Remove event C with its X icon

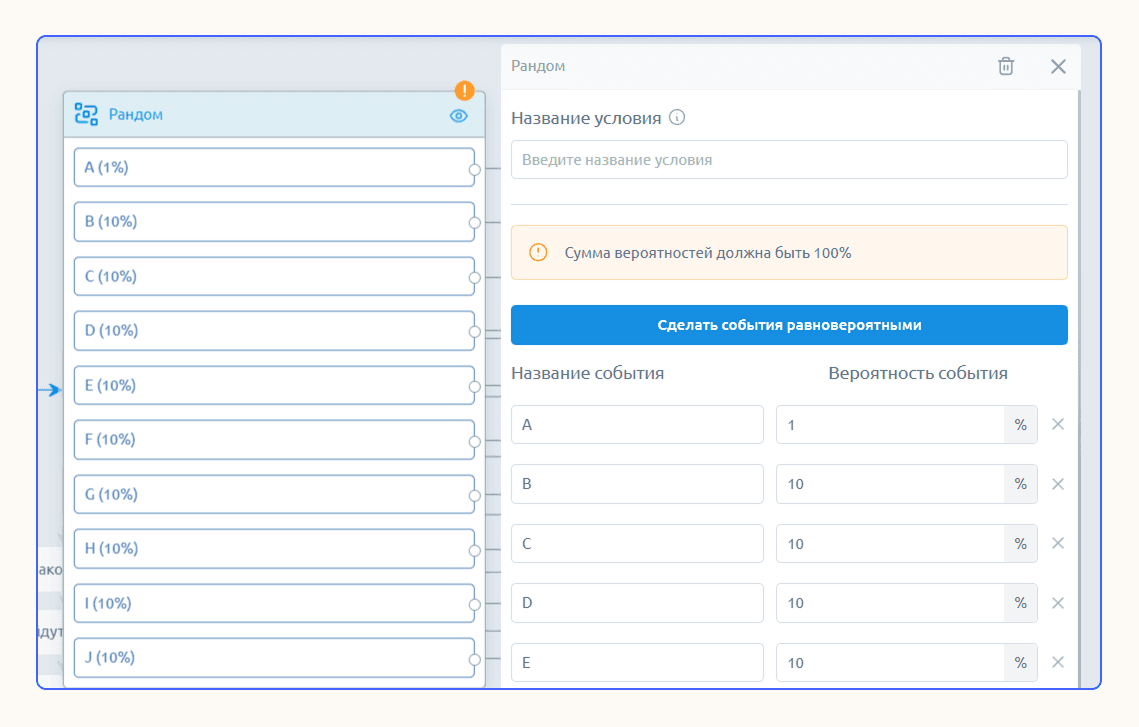point(1058,543)
